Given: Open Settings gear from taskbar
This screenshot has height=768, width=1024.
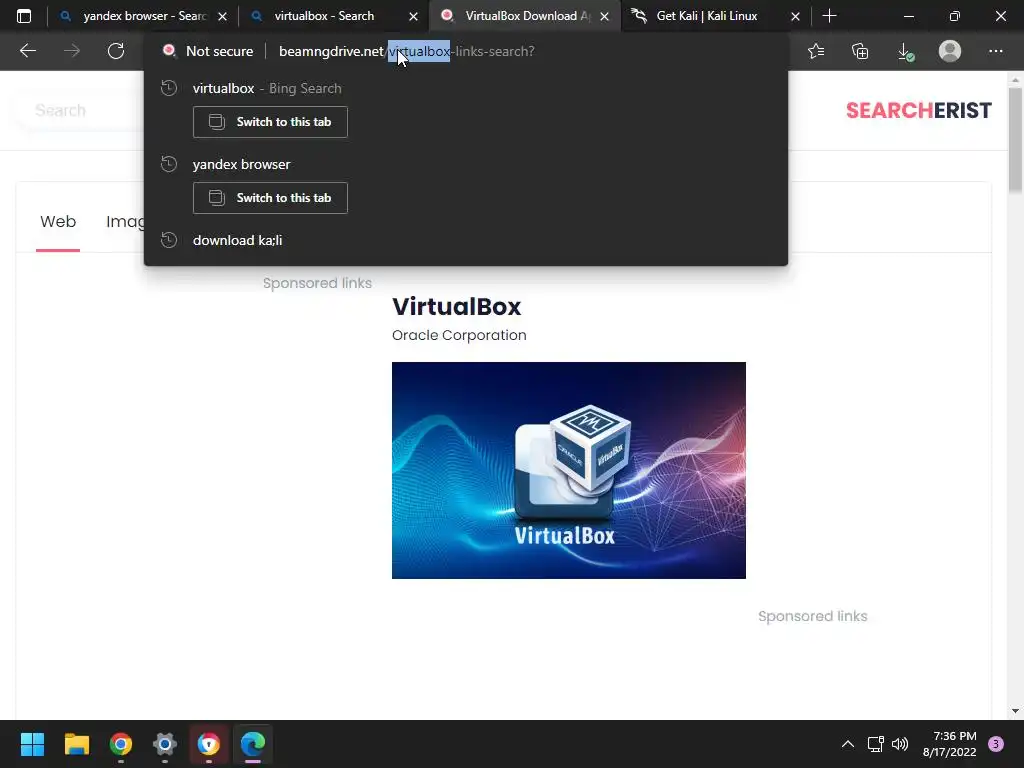Looking at the screenshot, I should [165, 744].
